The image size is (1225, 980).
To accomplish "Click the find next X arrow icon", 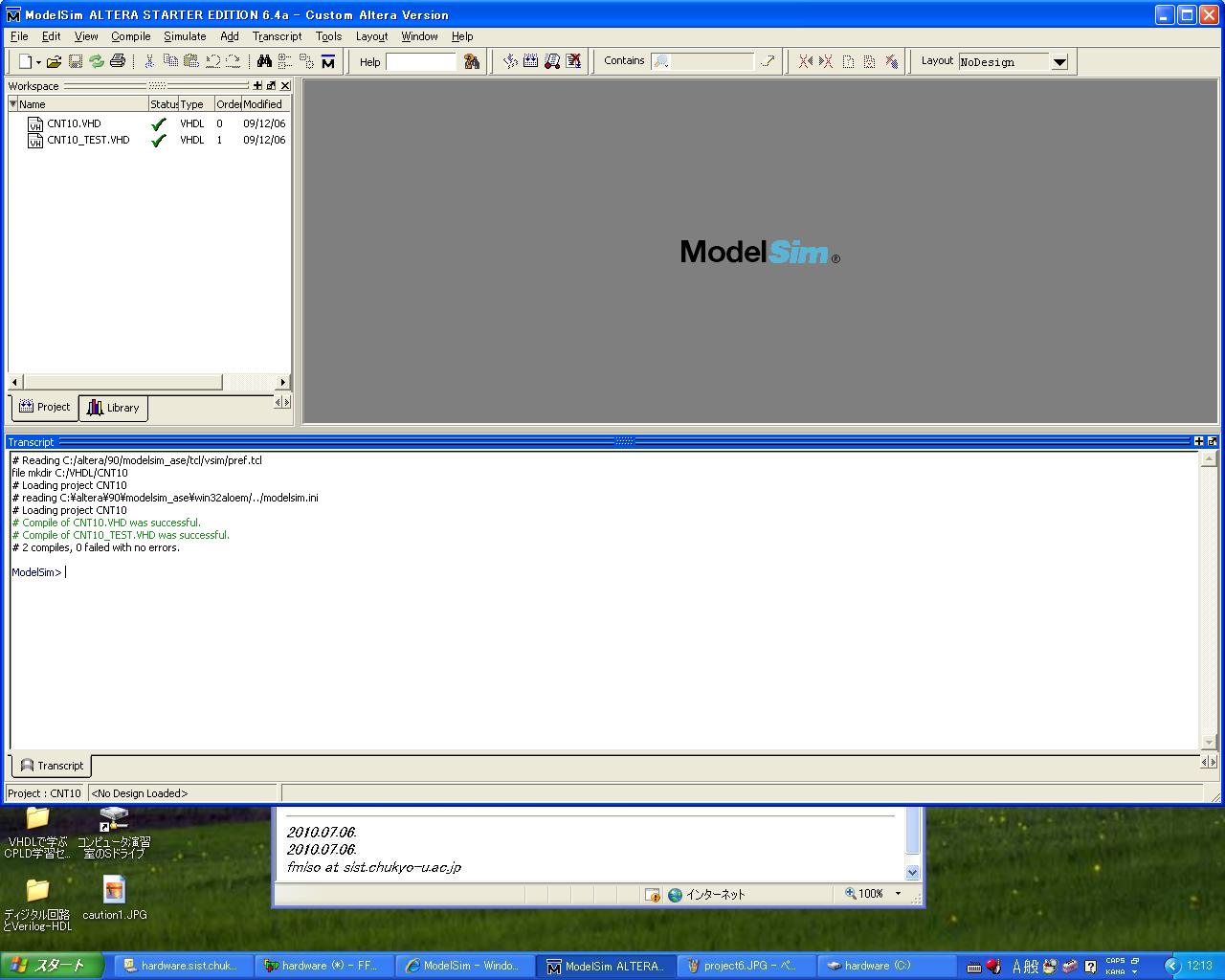I will point(826,61).
